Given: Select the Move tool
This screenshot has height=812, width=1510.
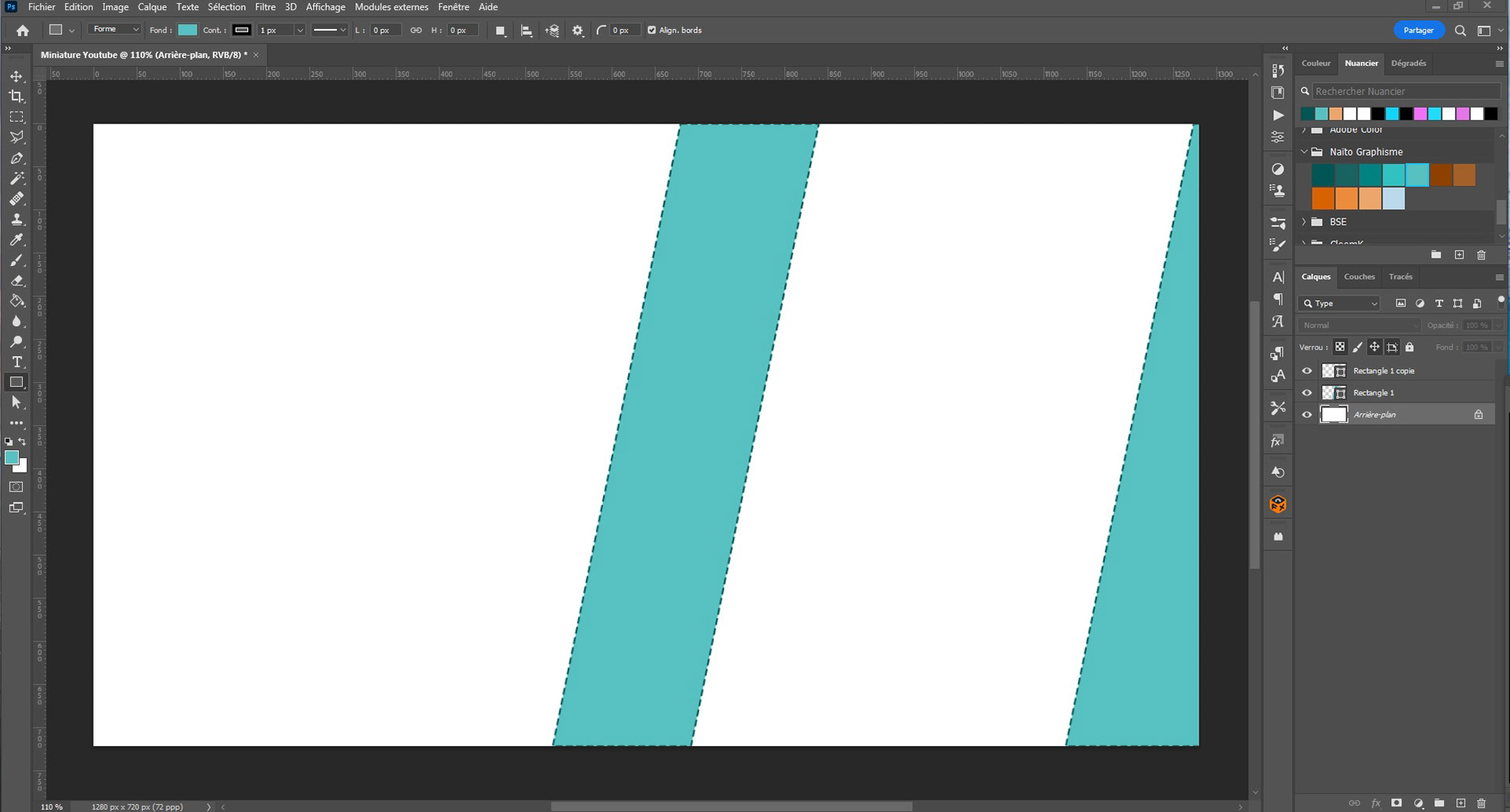Looking at the screenshot, I should pos(17,76).
